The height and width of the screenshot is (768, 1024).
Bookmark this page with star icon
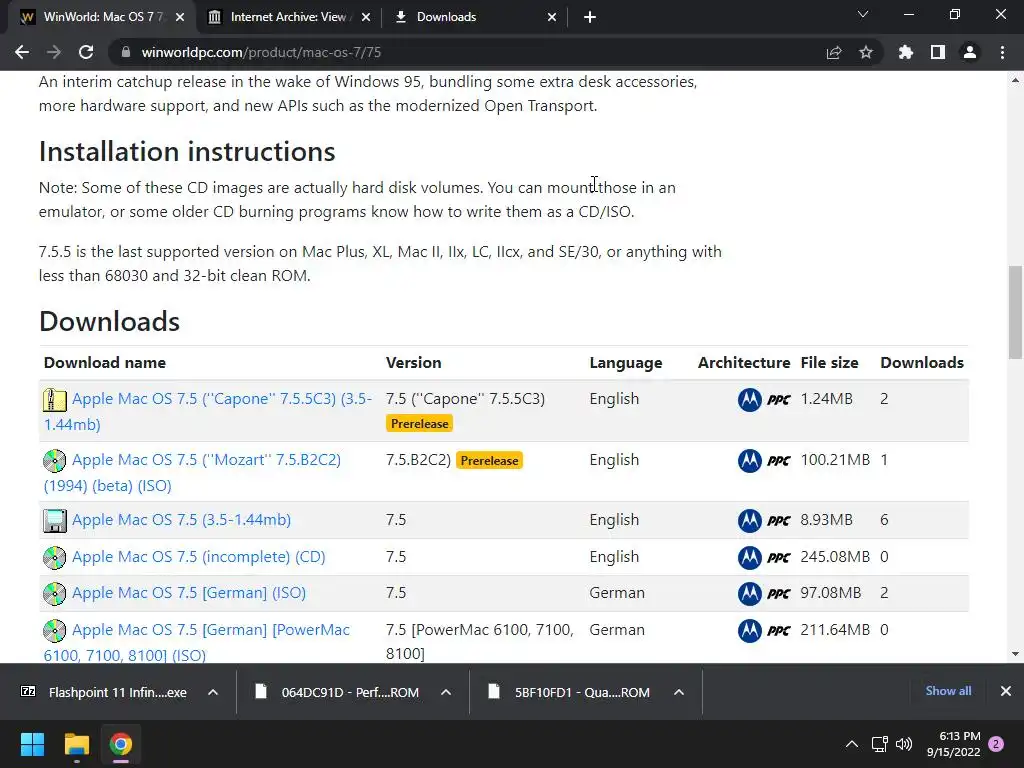(866, 53)
